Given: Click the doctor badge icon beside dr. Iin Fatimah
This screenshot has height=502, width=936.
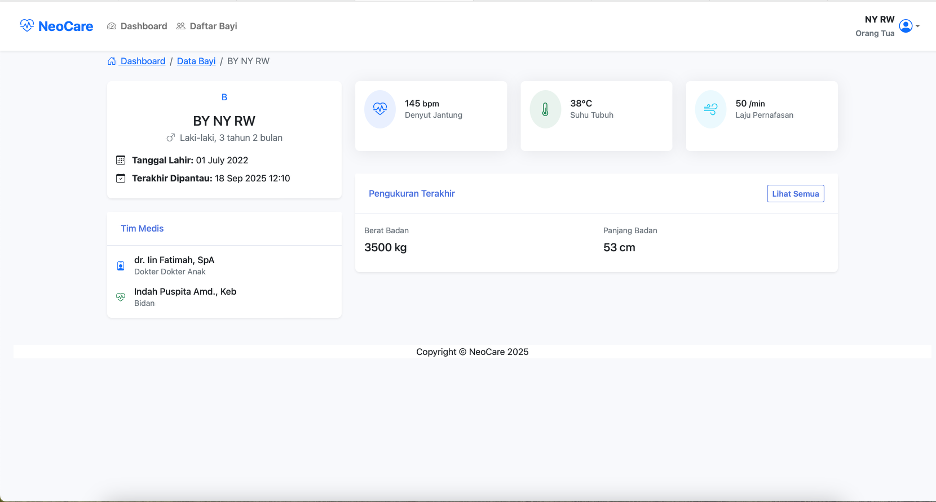Looking at the screenshot, I should pos(121,266).
